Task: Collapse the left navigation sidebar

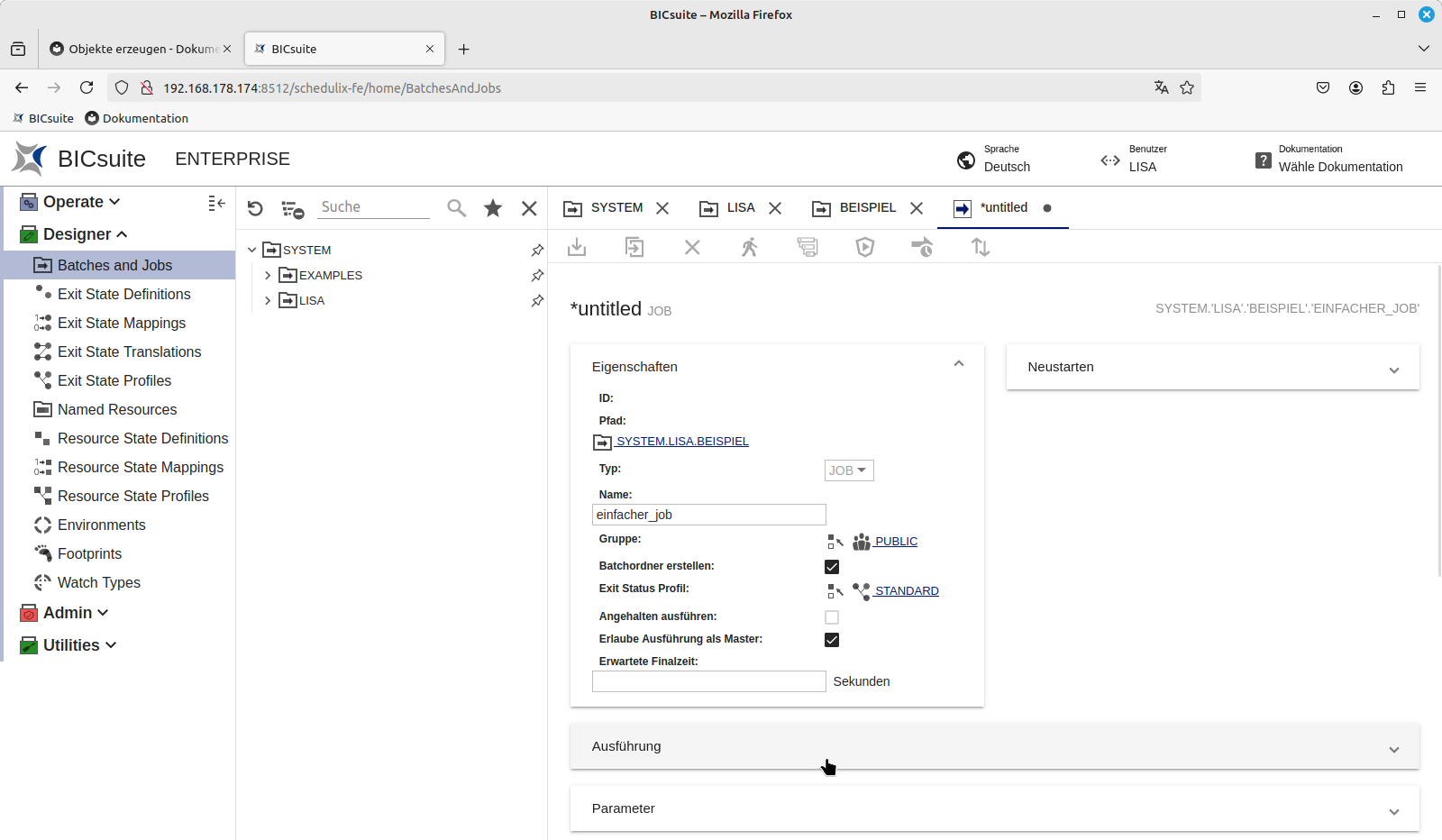Action: click(216, 204)
